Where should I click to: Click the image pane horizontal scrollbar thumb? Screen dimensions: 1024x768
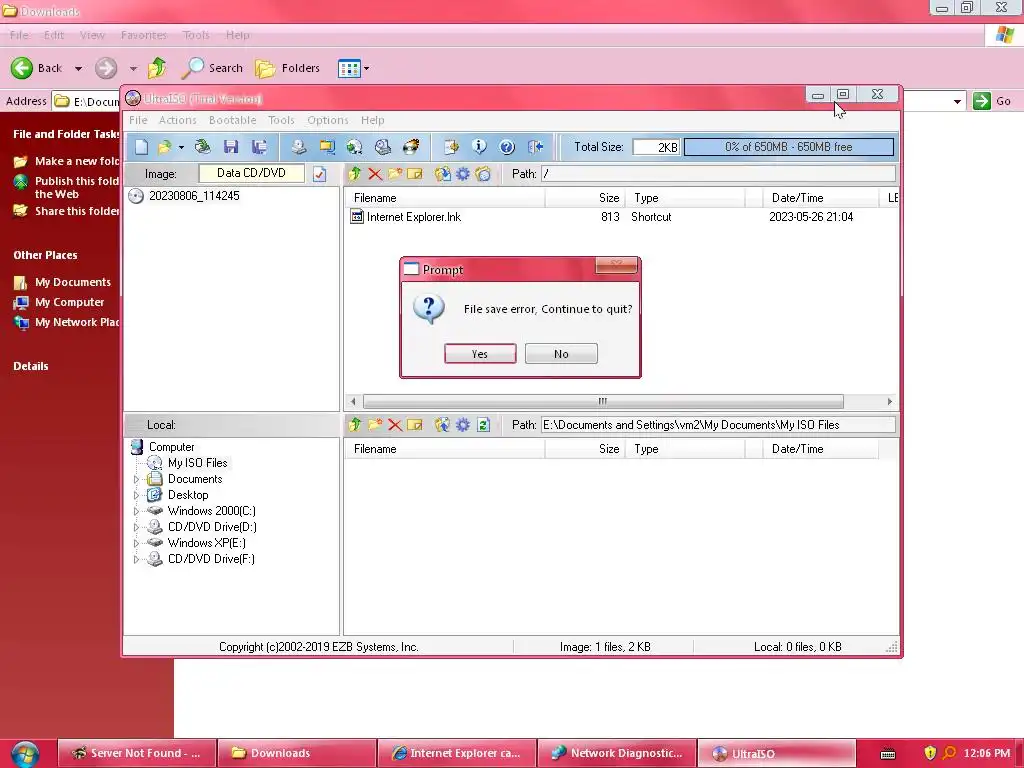603,402
